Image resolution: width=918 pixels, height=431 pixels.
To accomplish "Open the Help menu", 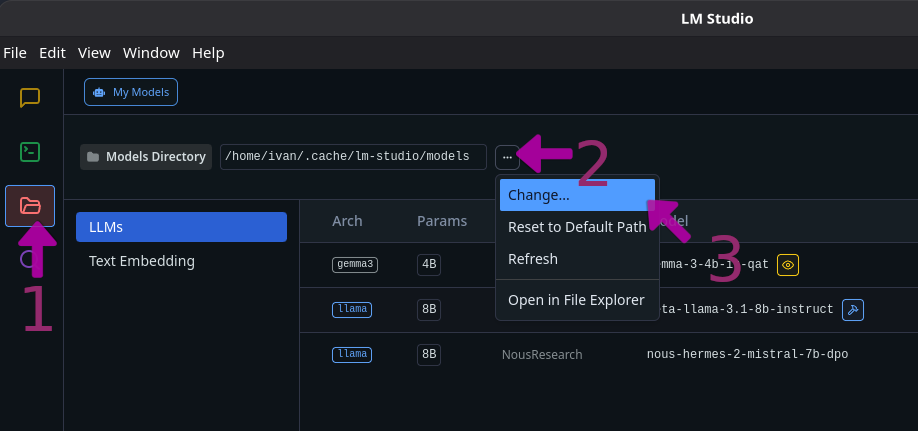I will [208, 53].
